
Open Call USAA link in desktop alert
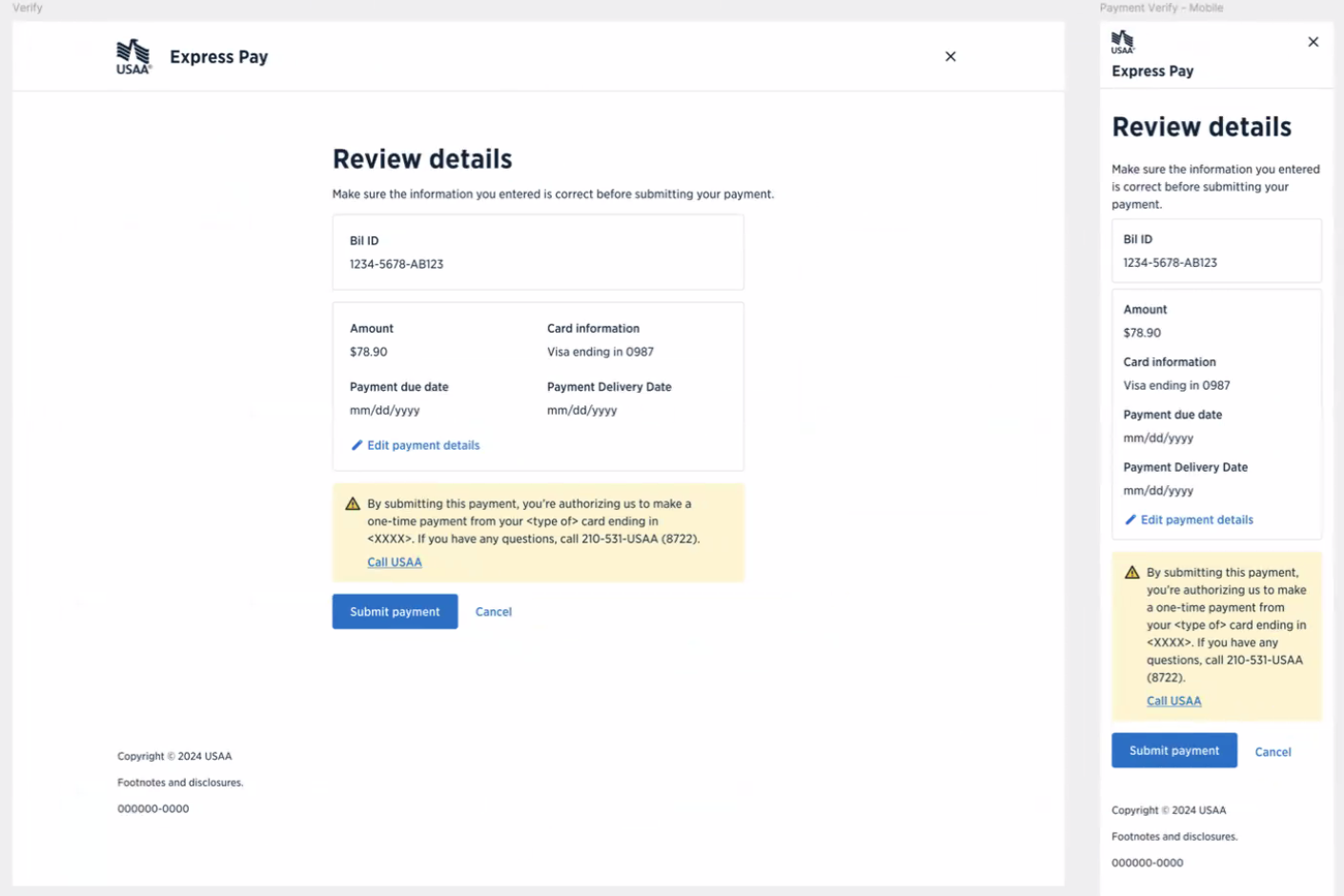tap(395, 562)
